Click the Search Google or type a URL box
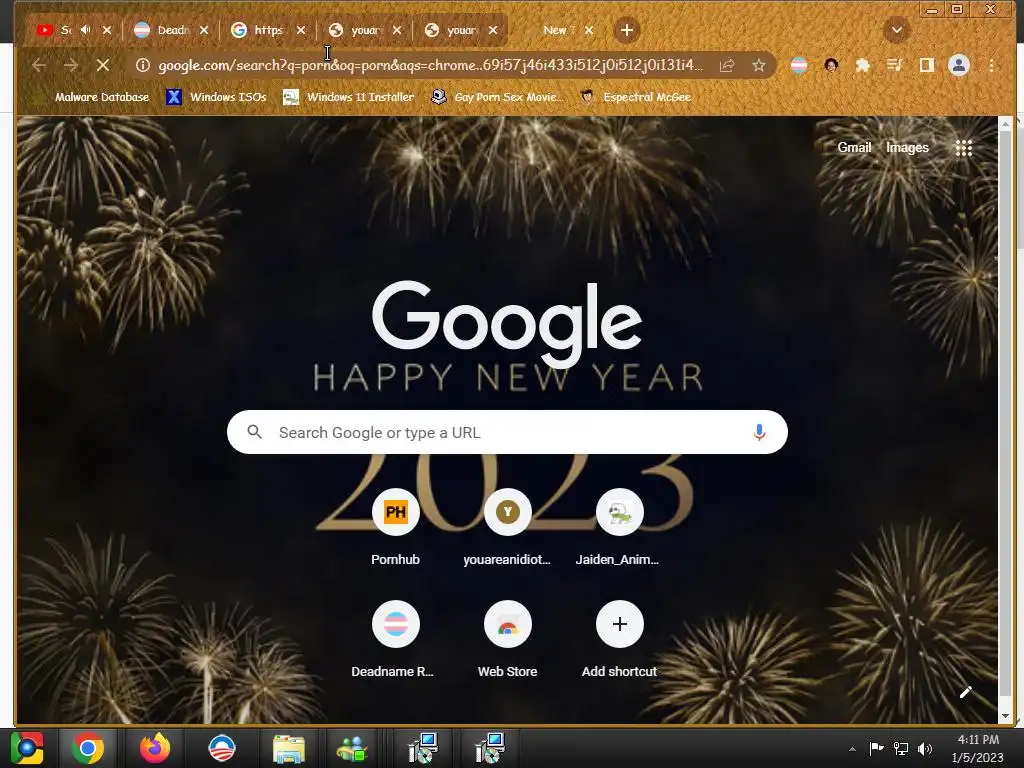1024x768 pixels. (507, 432)
